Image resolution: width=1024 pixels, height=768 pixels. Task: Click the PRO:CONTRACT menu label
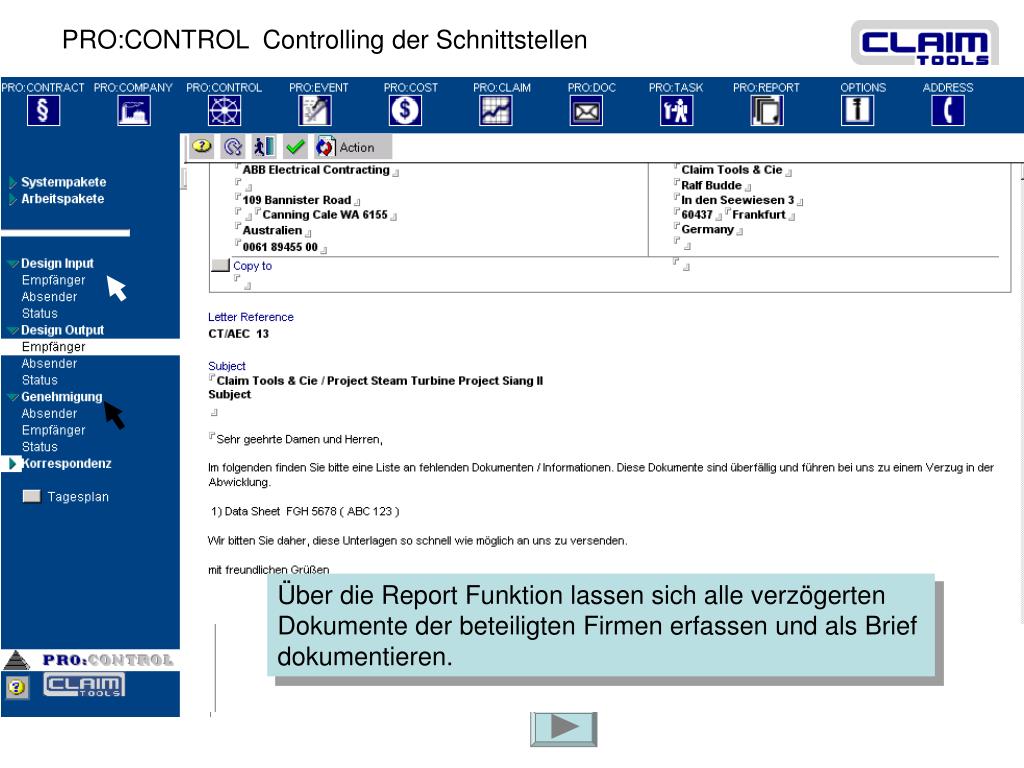pyautogui.click(x=43, y=88)
